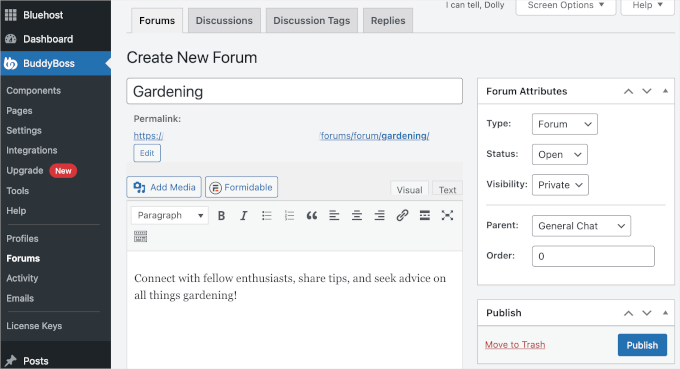Open Pages in the BuddyBoss menu
This screenshot has height=369, width=680.
tap(19, 111)
